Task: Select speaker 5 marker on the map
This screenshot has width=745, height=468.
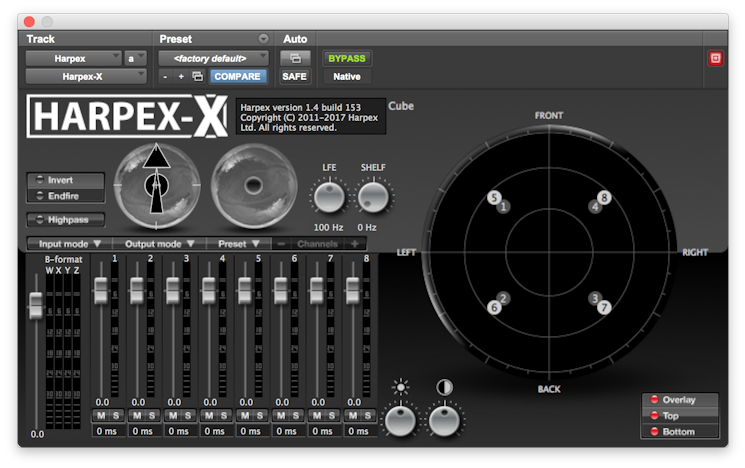Action: (x=494, y=198)
